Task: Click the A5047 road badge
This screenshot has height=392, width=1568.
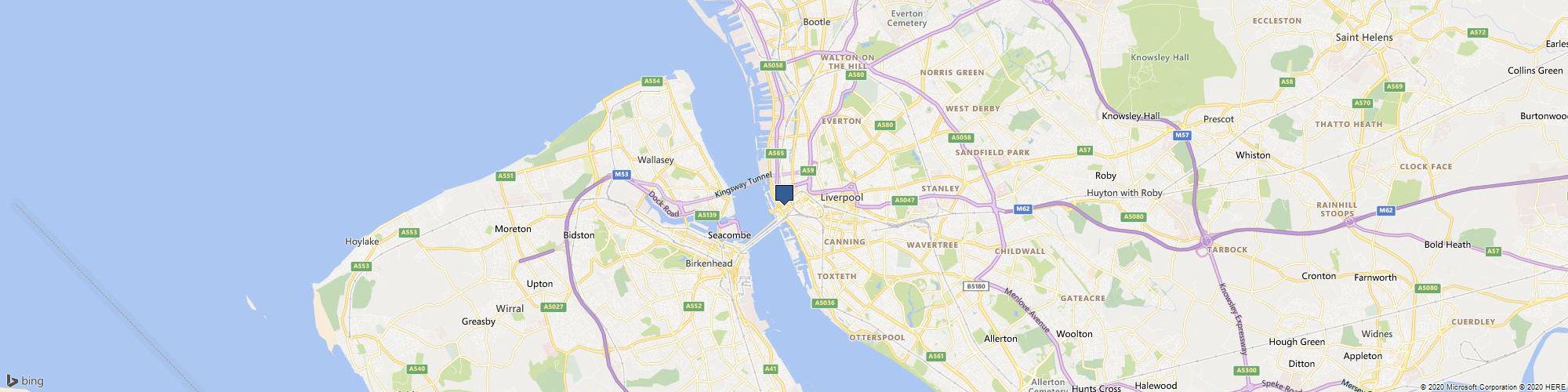Action: tap(905, 201)
